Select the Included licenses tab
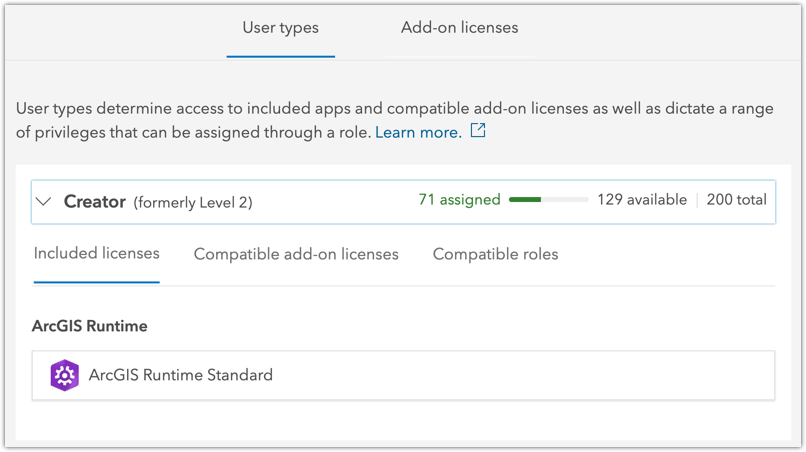This screenshot has width=806, height=452. pos(97,254)
